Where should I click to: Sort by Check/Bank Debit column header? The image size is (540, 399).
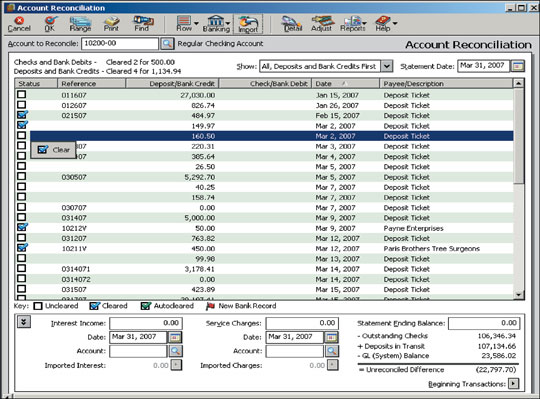point(265,83)
